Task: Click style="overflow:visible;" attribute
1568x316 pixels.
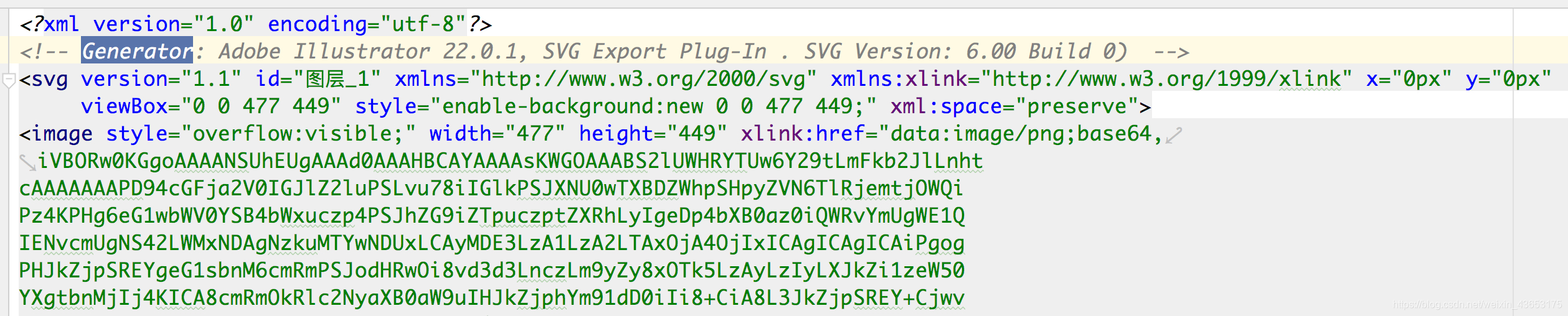Action: [x=261, y=134]
